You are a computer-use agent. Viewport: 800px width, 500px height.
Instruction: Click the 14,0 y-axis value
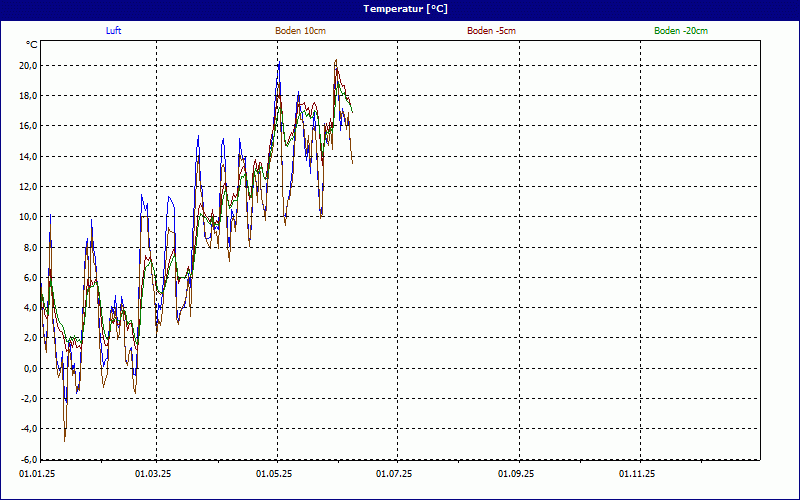click(x=28, y=157)
